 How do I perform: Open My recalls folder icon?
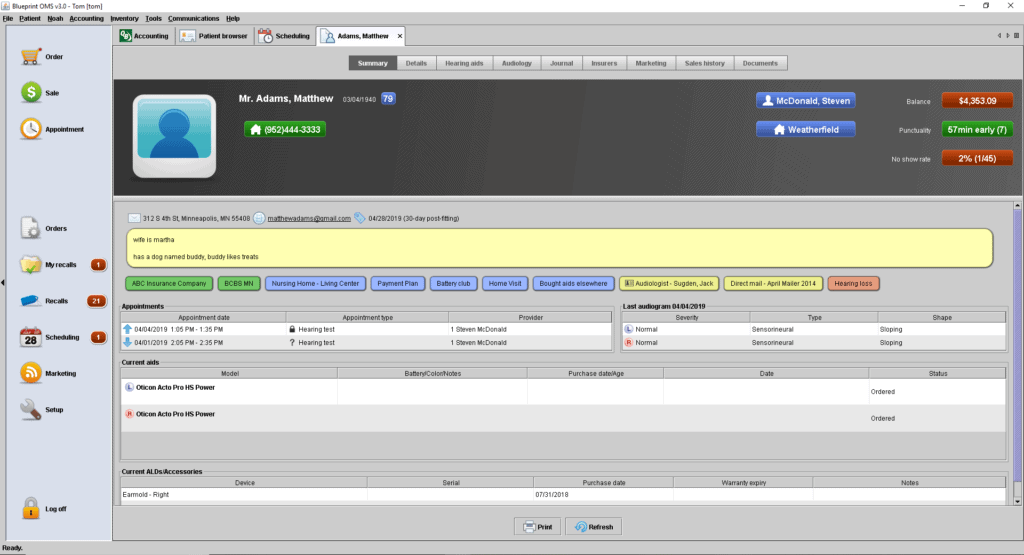(x=30, y=265)
